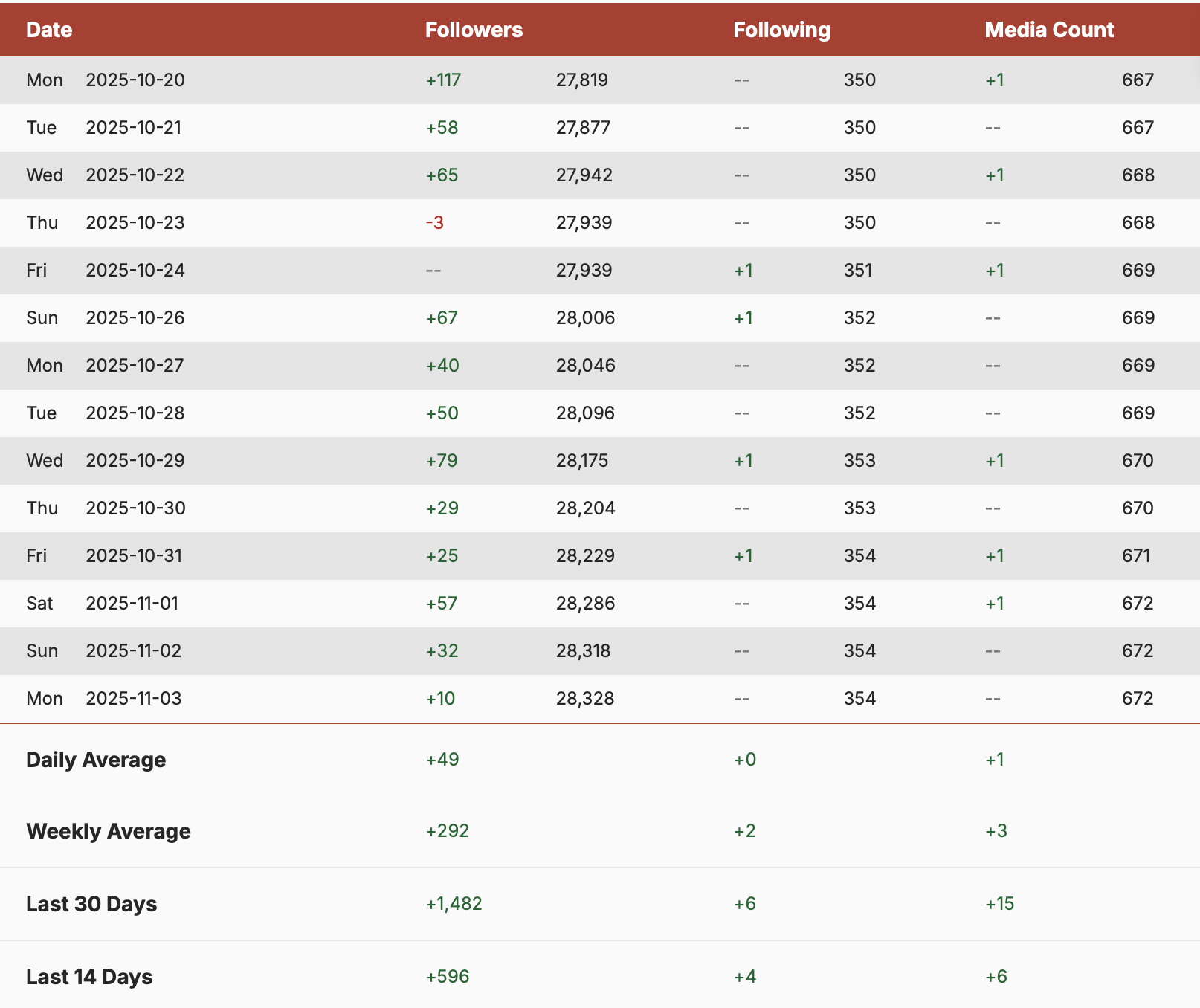1200x1008 pixels.
Task: Click the 28,328 followers total
Action: (585, 699)
